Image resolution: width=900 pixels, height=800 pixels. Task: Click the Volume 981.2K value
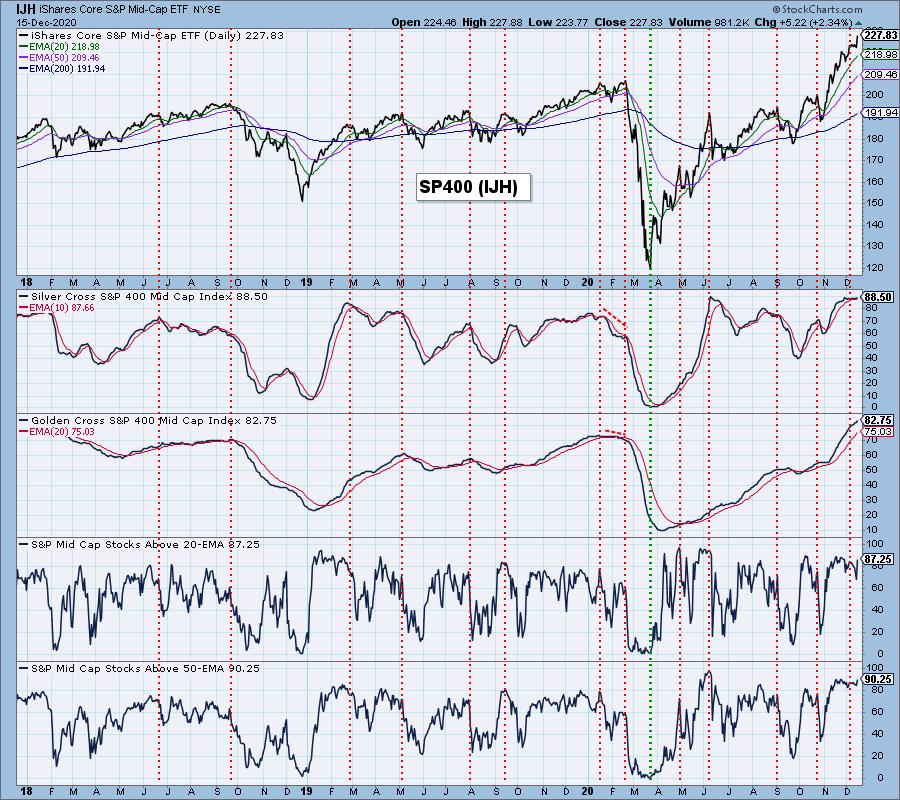click(x=709, y=22)
